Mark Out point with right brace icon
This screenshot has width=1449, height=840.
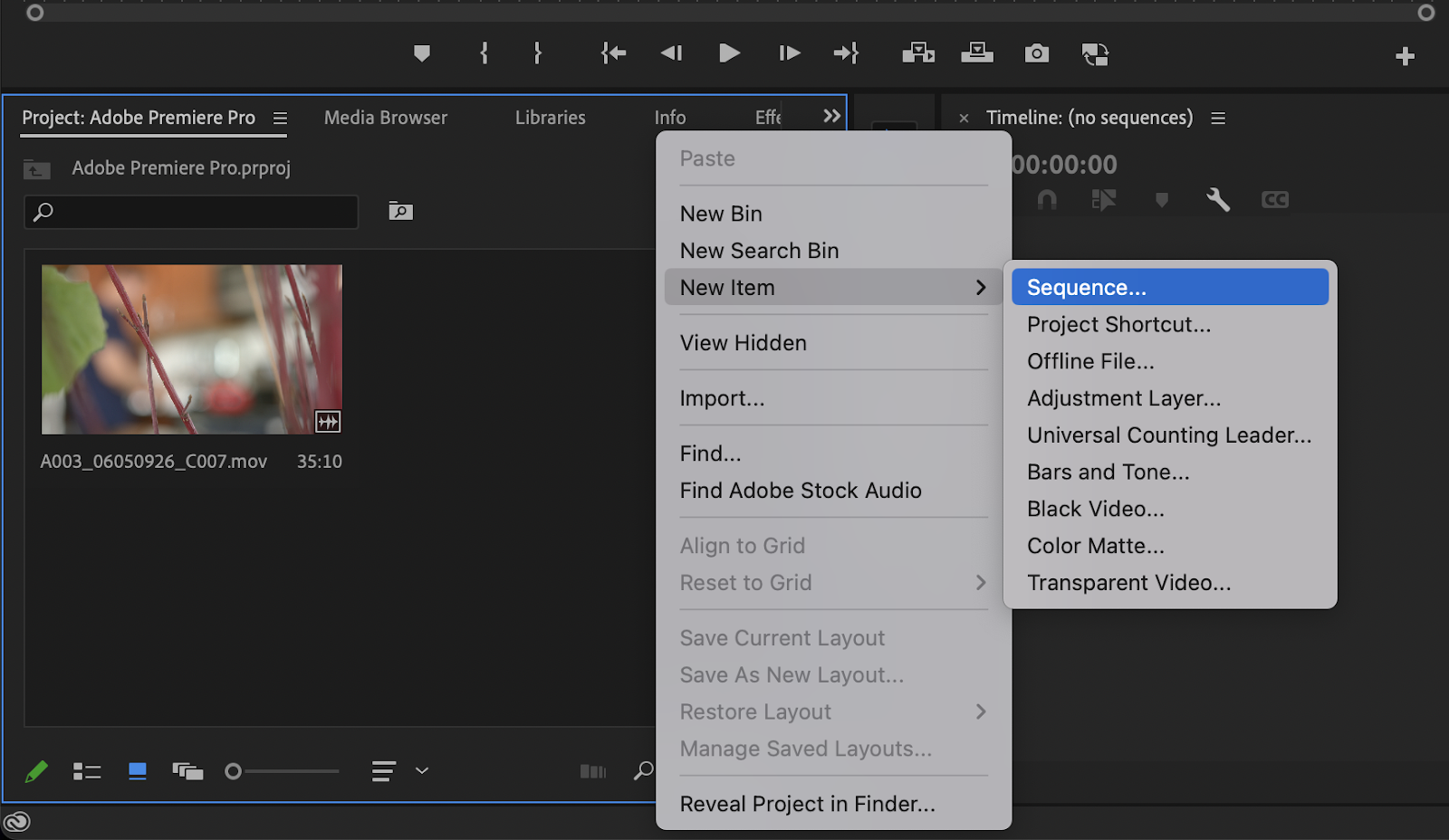click(x=538, y=53)
